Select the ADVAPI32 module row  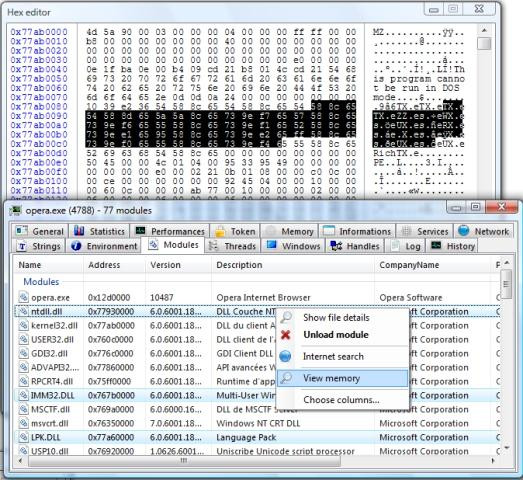pyautogui.click(x=257, y=367)
